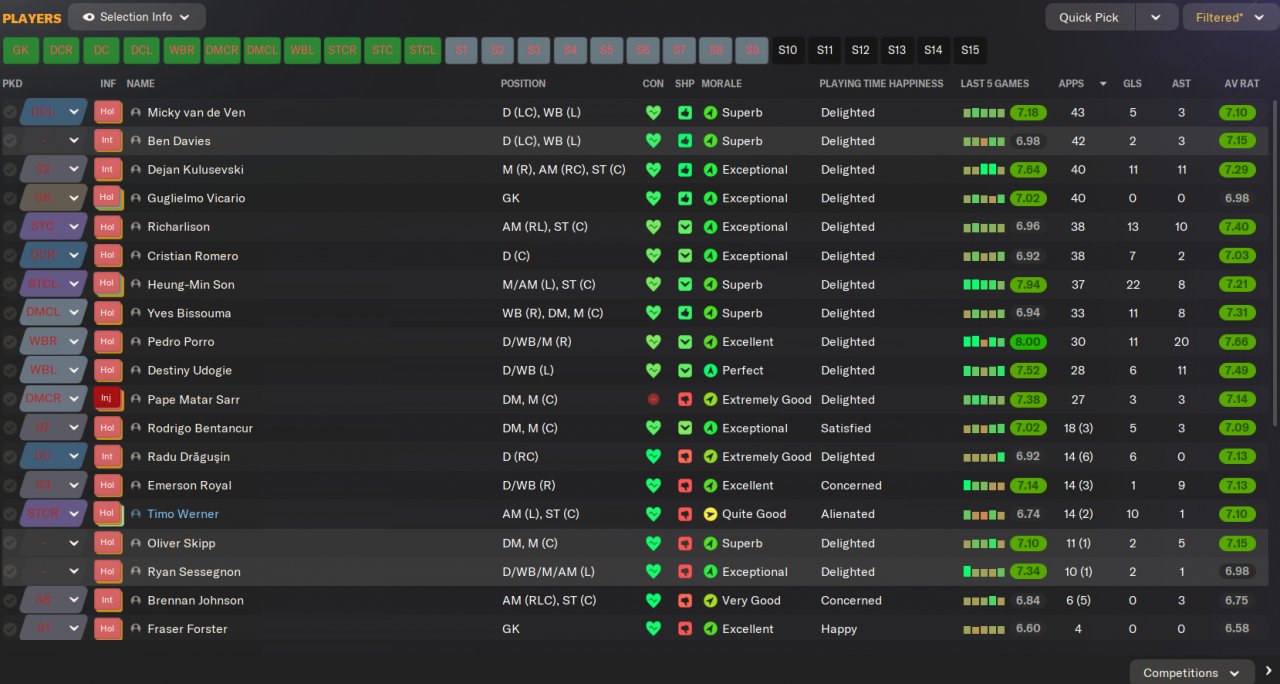This screenshot has height=684, width=1280.
Task: Click match sharpness icon for Ben Davies
Action: tap(684, 141)
